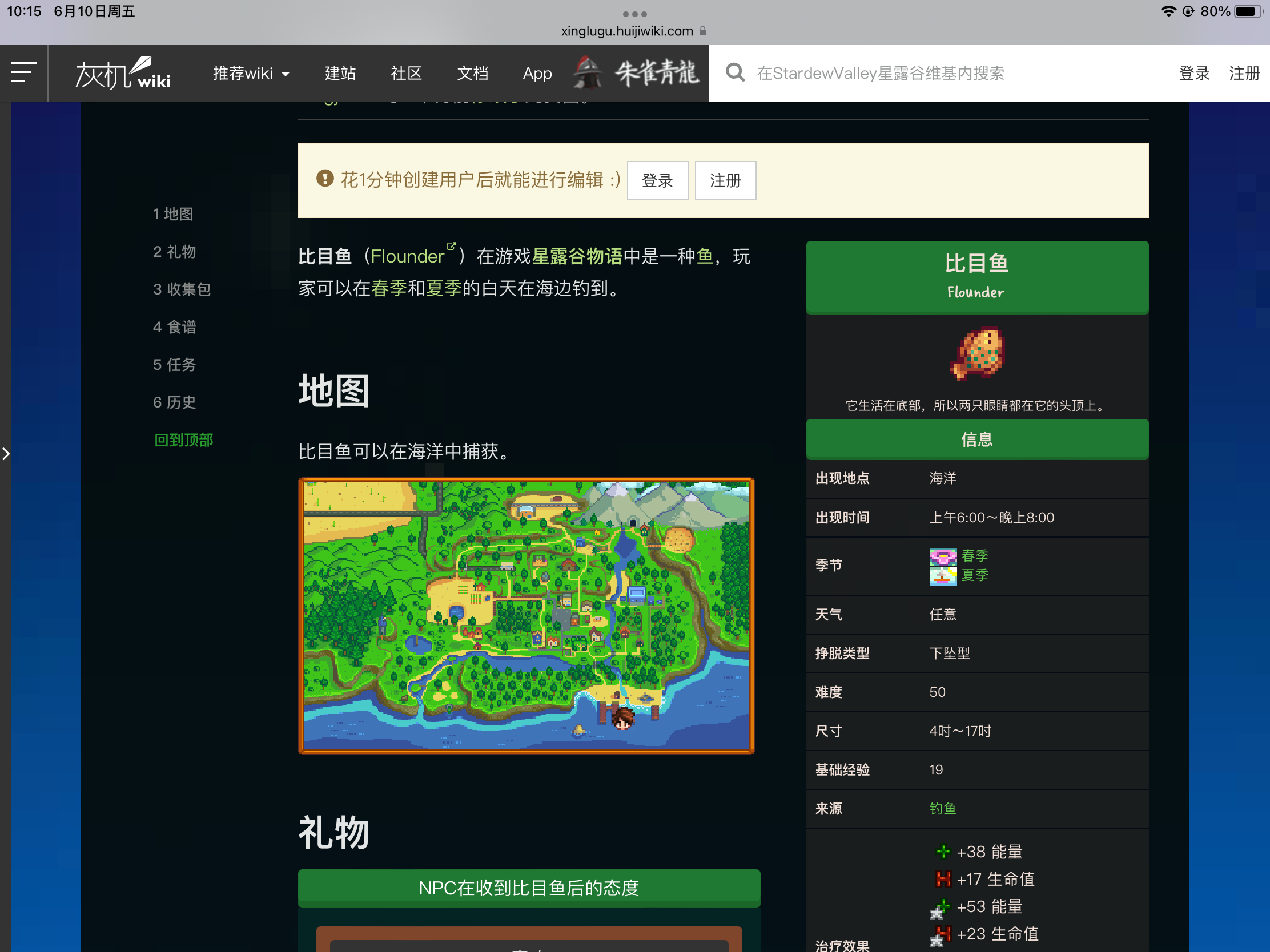Click the 灰机wiki logo

[123, 73]
